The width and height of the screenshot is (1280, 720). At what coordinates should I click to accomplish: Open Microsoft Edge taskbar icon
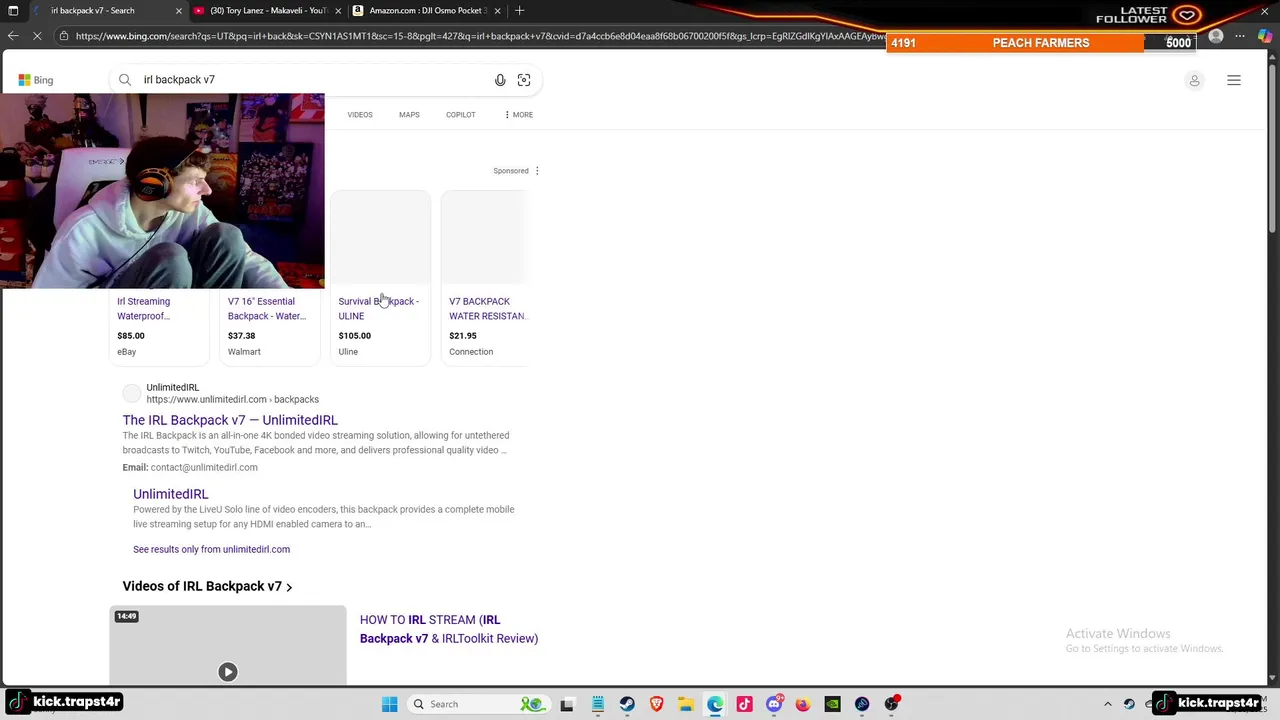tap(715, 704)
